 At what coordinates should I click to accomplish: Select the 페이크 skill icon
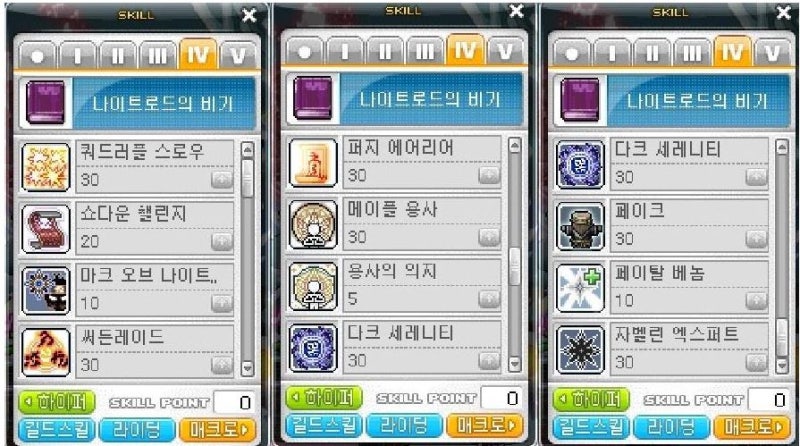coord(580,226)
